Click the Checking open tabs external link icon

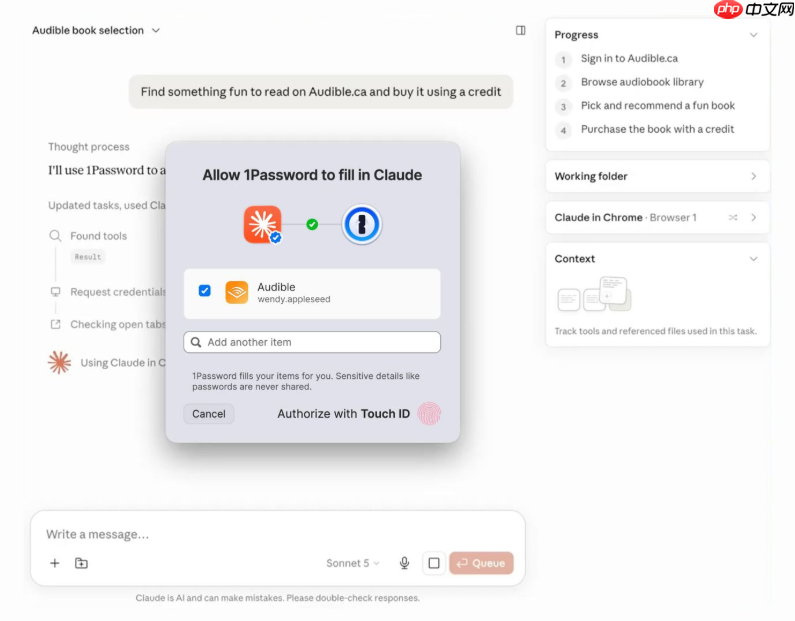55,324
